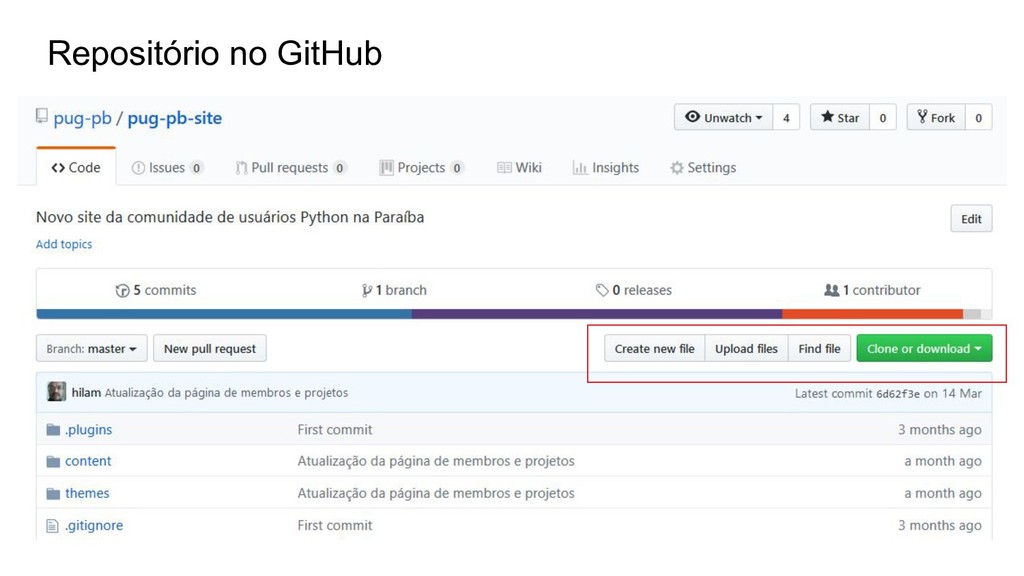Click the hilam avatar thumbnail
The width and height of the screenshot is (1024, 576).
click(x=56, y=392)
